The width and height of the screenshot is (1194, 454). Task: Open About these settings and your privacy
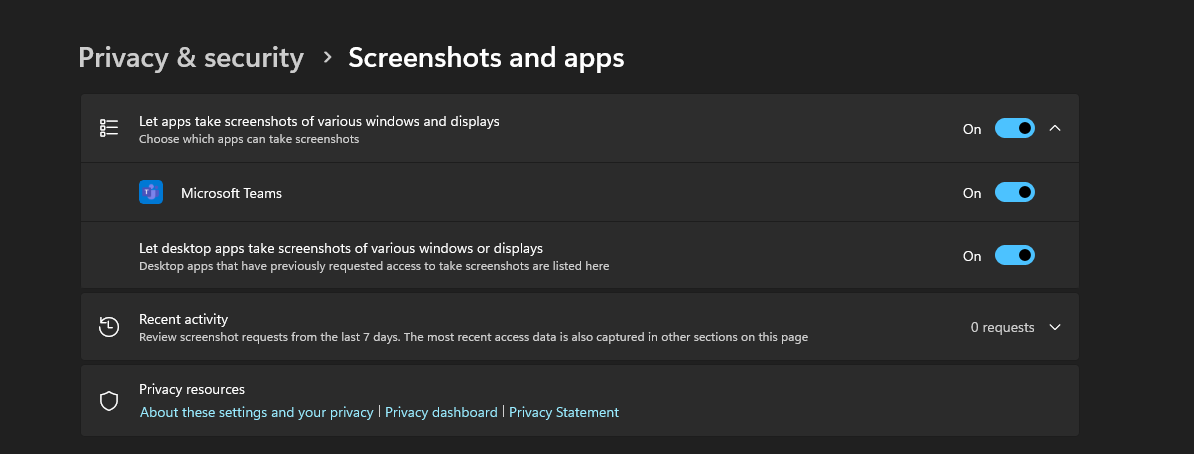(257, 412)
